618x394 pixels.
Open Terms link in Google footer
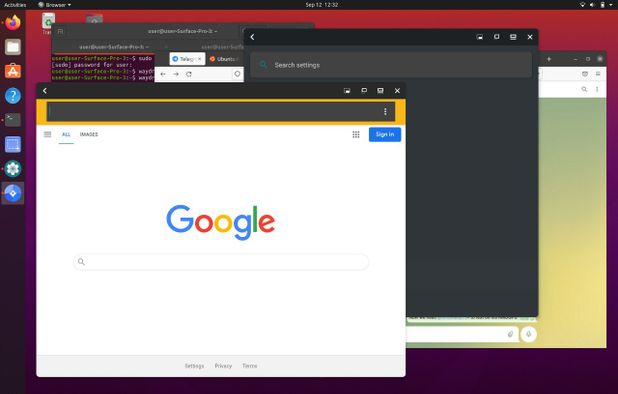[249, 366]
